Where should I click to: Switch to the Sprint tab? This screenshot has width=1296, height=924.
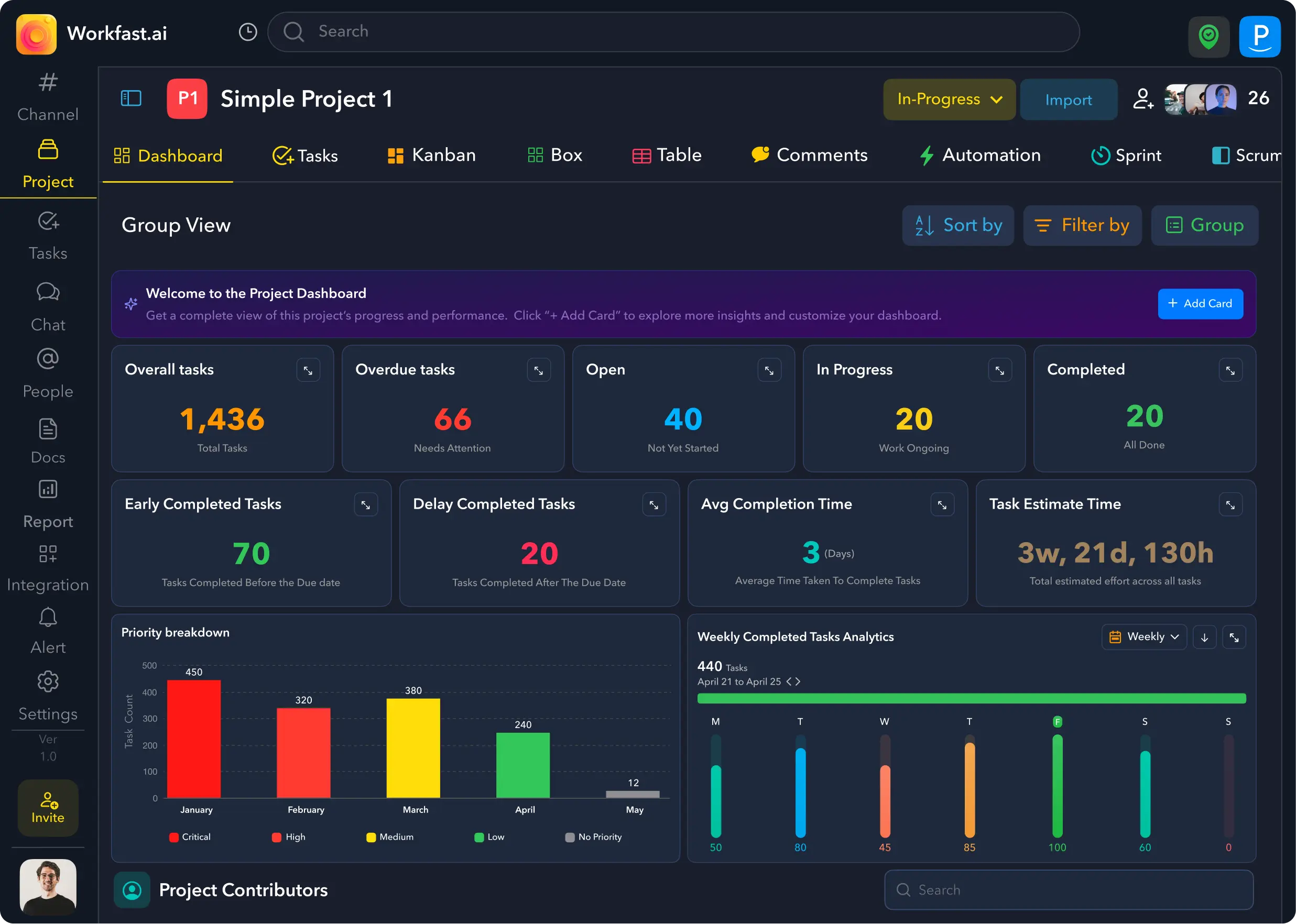coord(1126,156)
